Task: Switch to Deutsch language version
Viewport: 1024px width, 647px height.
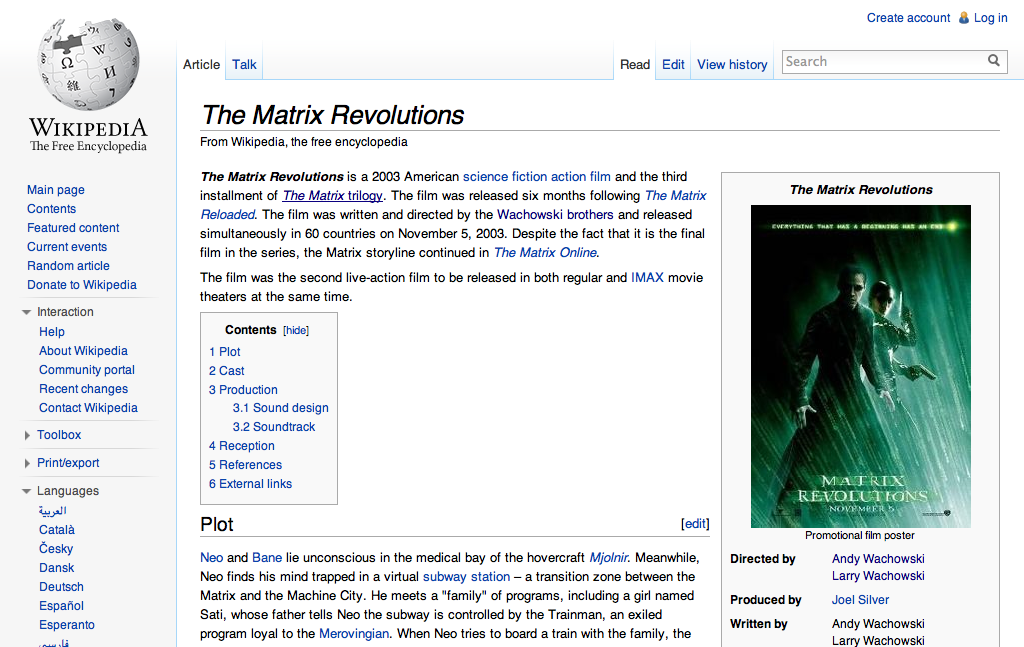Action: (x=61, y=586)
